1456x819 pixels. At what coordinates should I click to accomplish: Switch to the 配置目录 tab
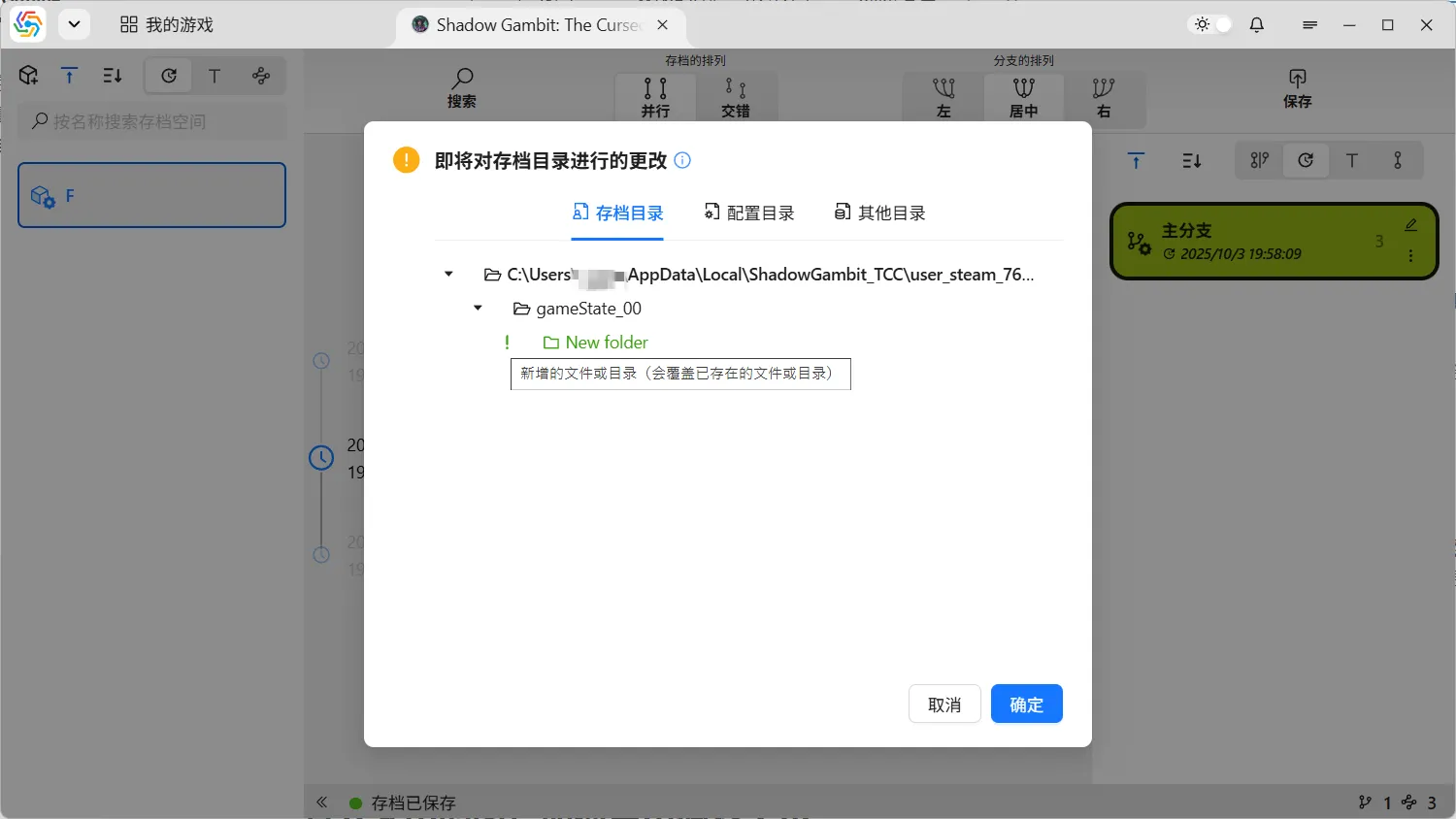(749, 213)
